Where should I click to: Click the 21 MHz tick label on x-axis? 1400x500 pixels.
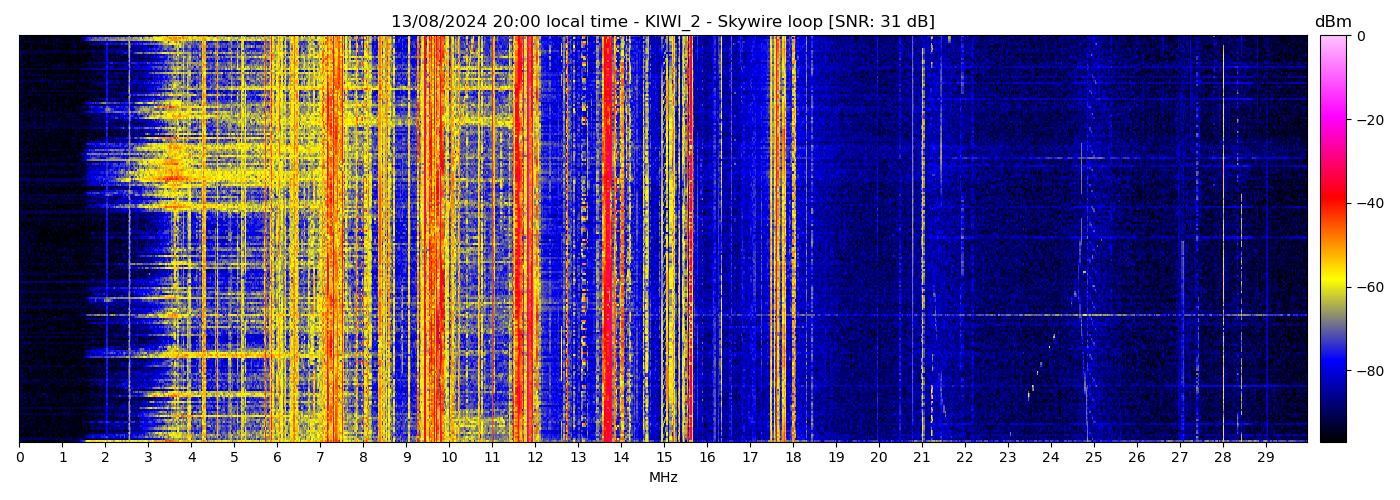(x=922, y=457)
